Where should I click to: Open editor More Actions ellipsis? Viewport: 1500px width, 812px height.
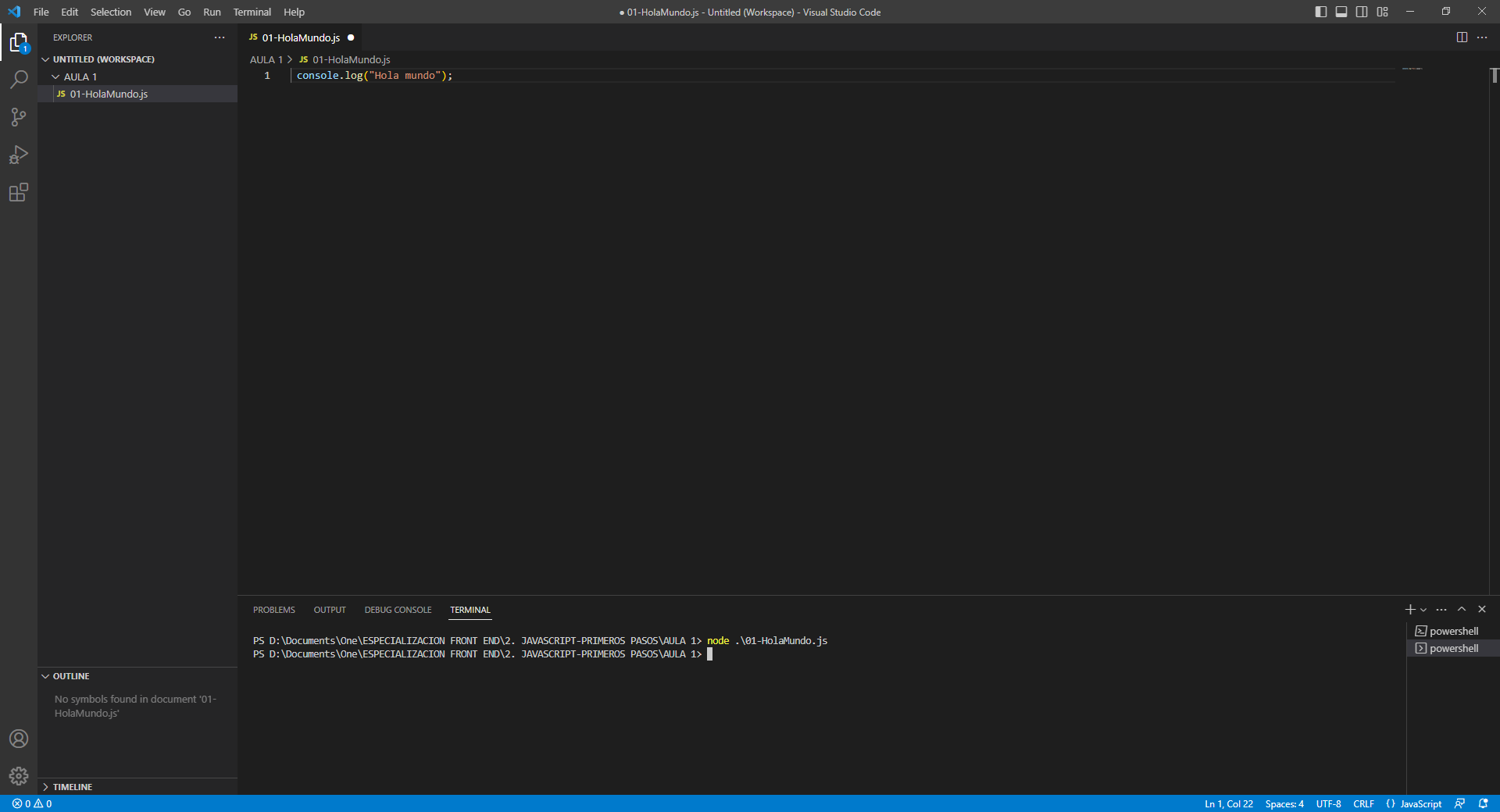click(1482, 37)
